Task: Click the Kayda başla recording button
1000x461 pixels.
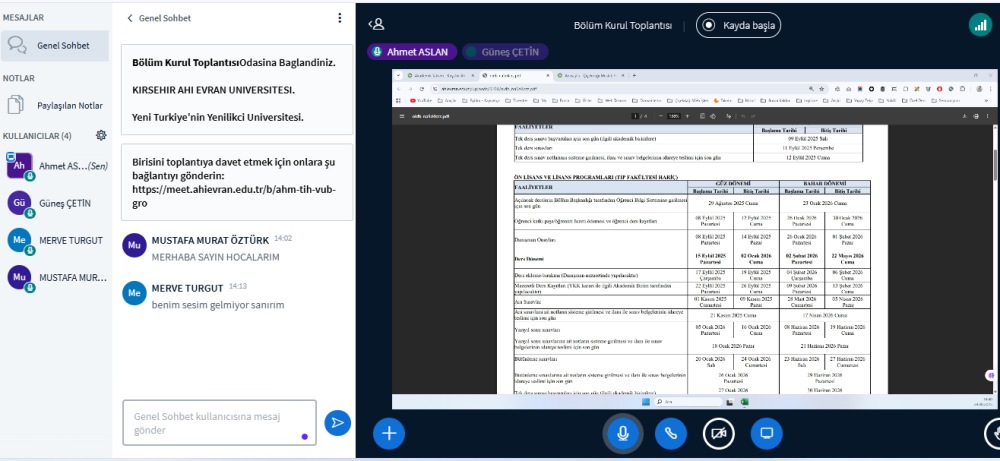Action: (x=739, y=26)
